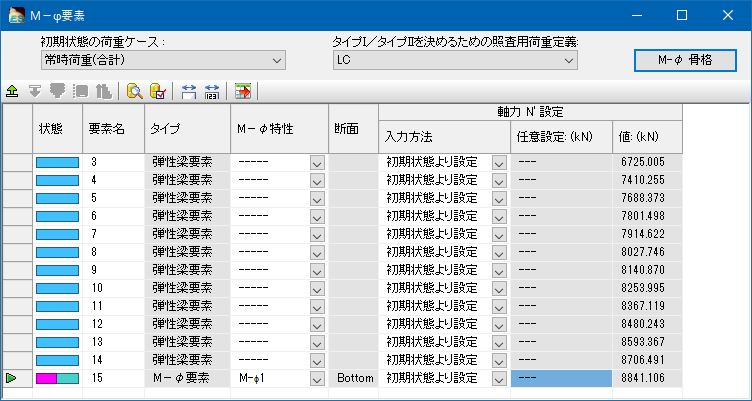752x401 pixels.
Task: Click the Bottom section cell for element 15
Action: [353, 378]
